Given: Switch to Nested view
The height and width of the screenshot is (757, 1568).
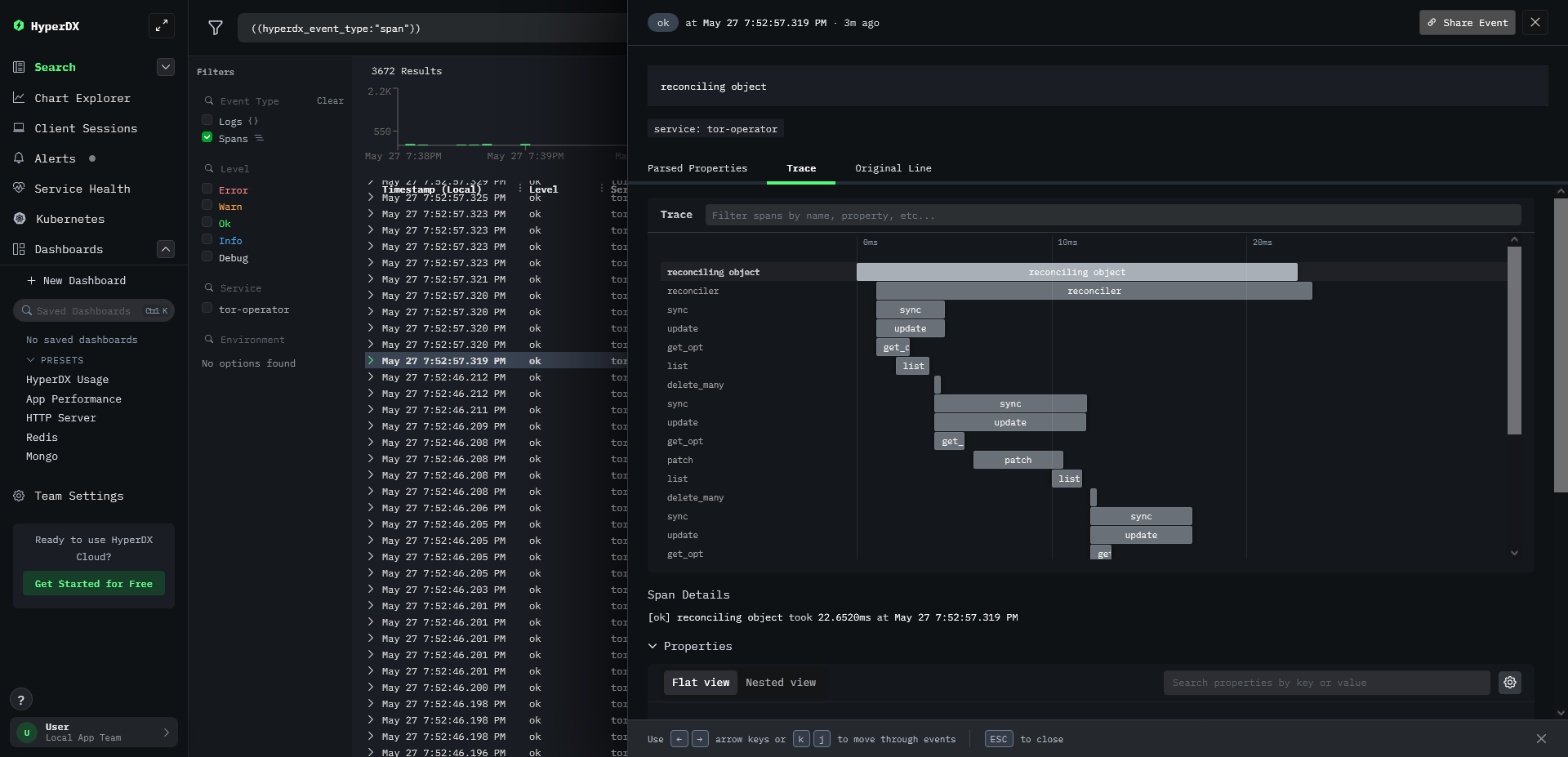Looking at the screenshot, I should pos(781,683).
